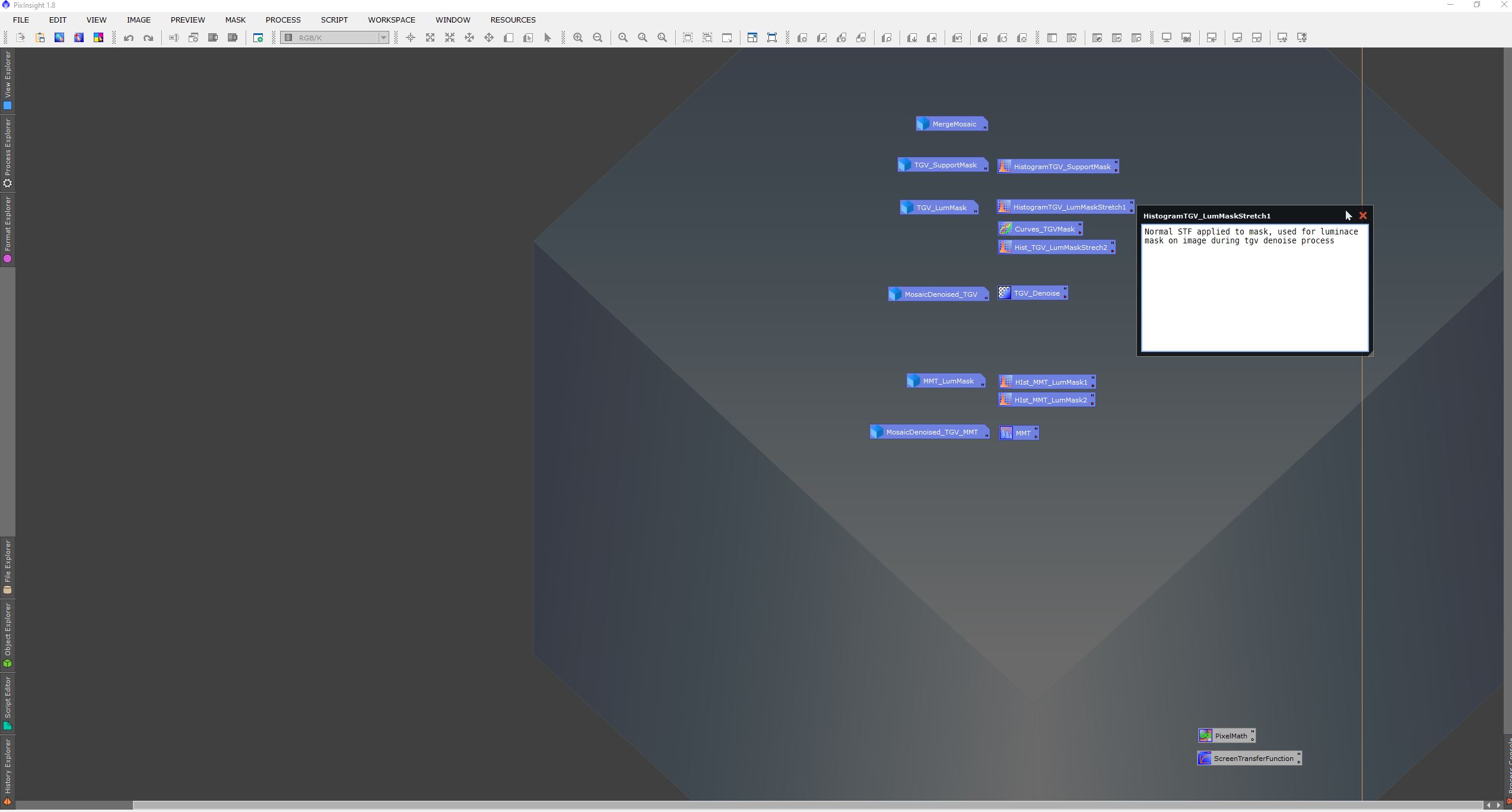Open the WORKSPACE menu

[x=391, y=20]
